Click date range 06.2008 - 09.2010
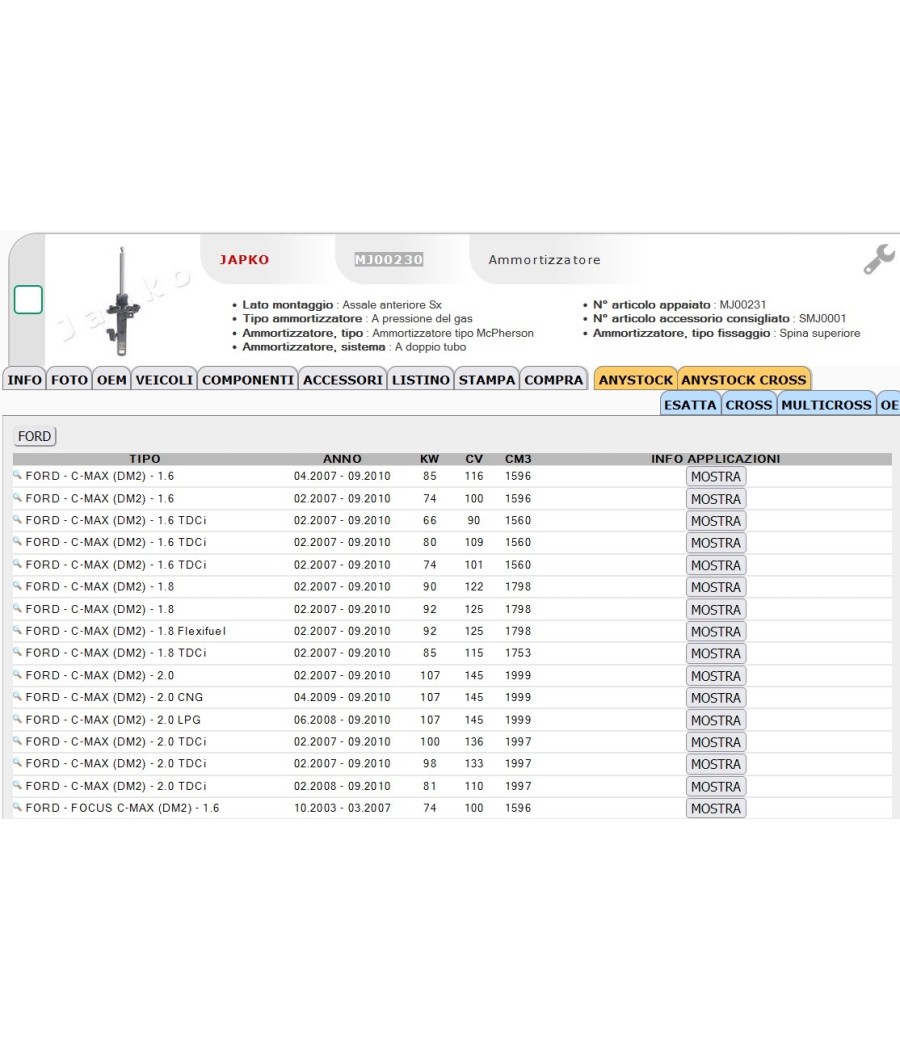This screenshot has width=900, height=1050. (x=342, y=720)
